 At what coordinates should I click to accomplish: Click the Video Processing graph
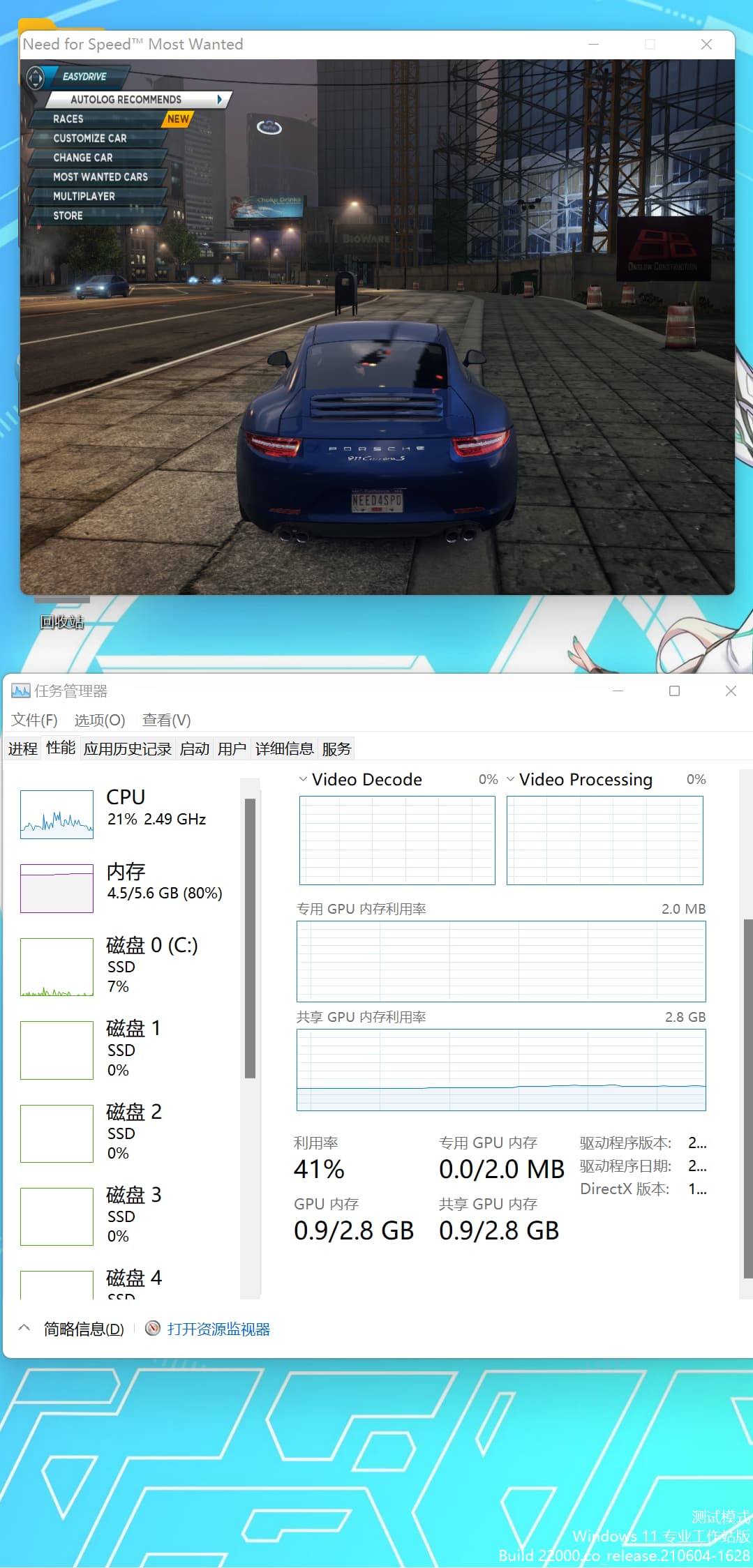pyautogui.click(x=604, y=840)
